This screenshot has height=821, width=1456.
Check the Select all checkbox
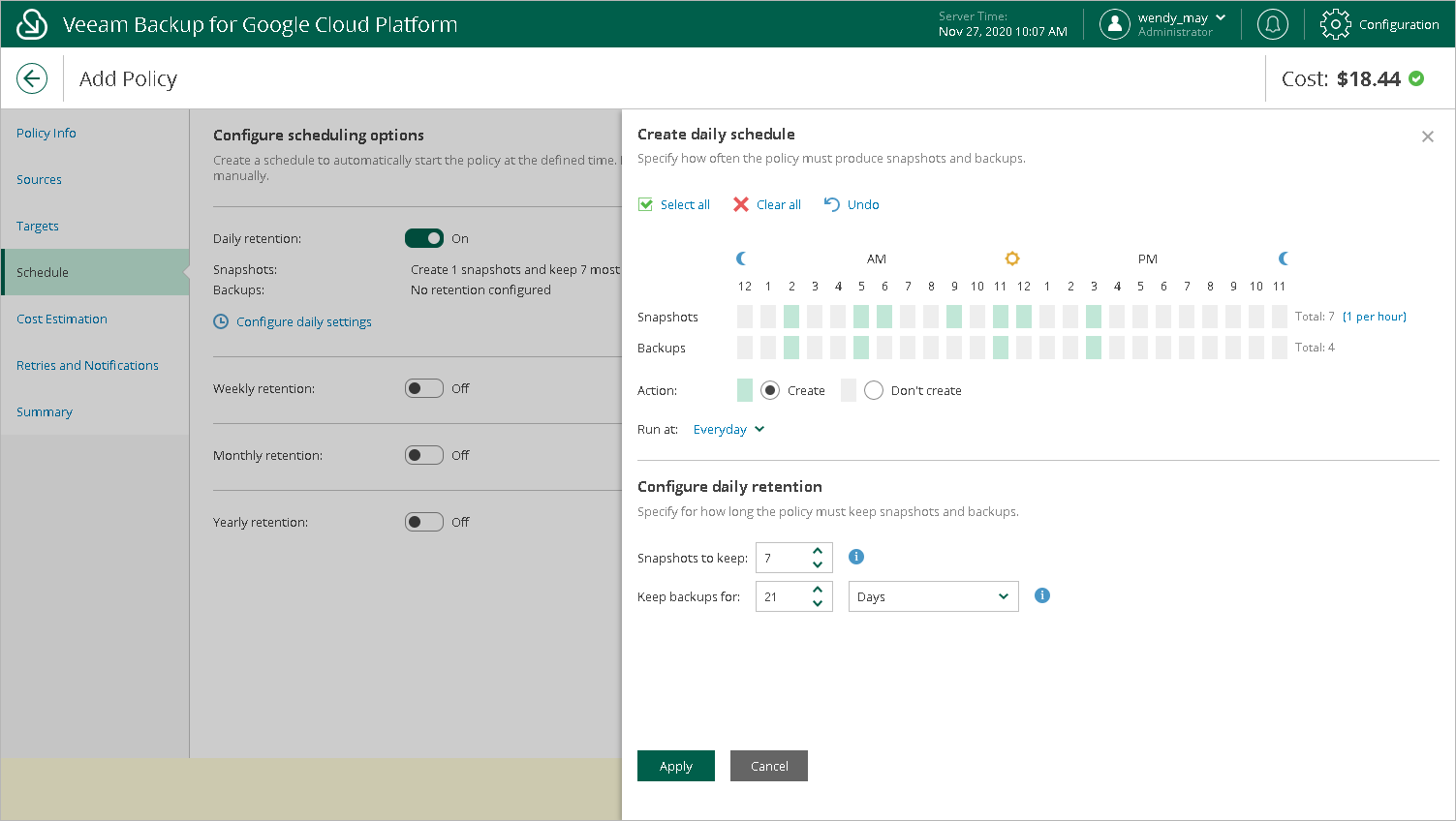pos(646,204)
